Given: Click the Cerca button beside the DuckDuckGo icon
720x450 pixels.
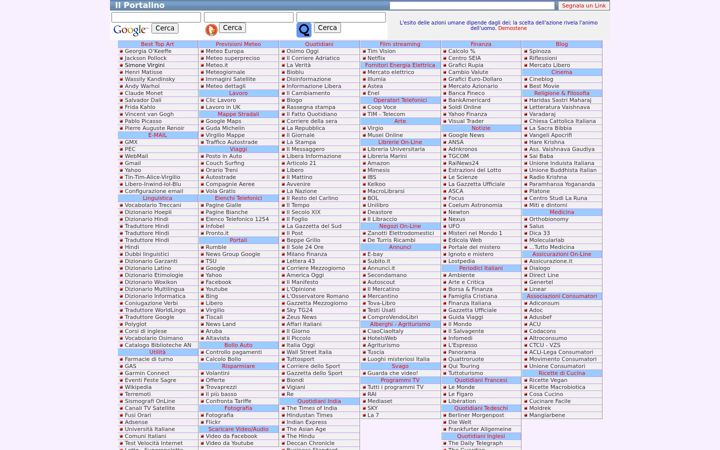Looking at the screenshot, I should [232, 28].
